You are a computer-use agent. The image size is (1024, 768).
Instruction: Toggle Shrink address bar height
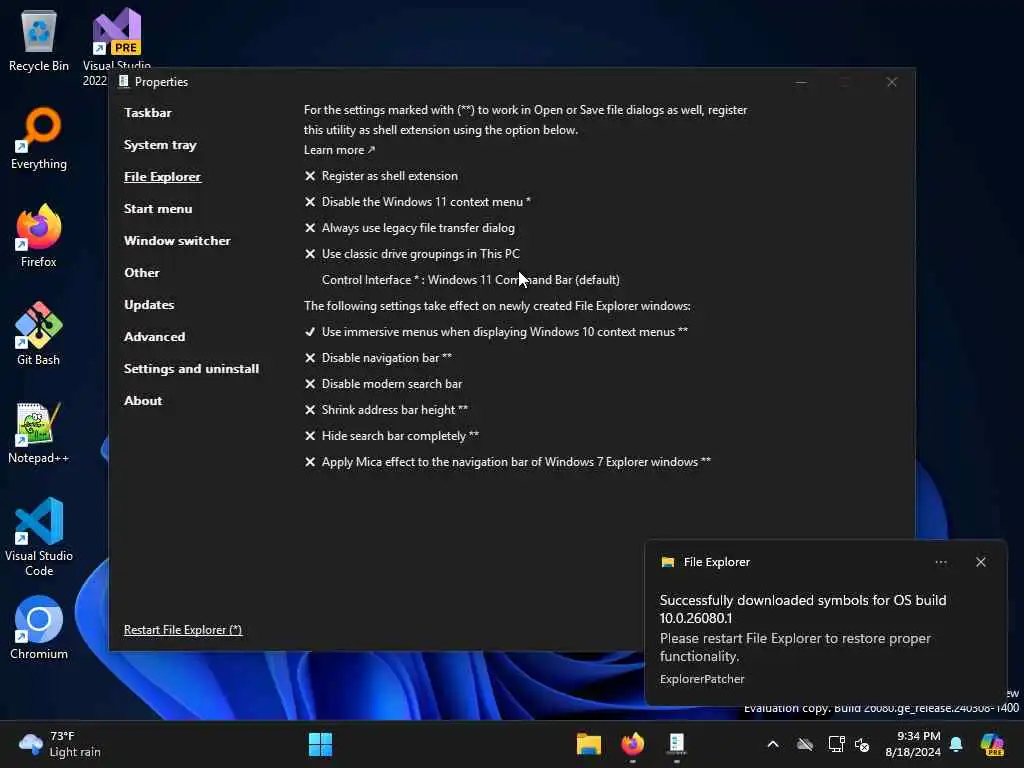[387, 410]
